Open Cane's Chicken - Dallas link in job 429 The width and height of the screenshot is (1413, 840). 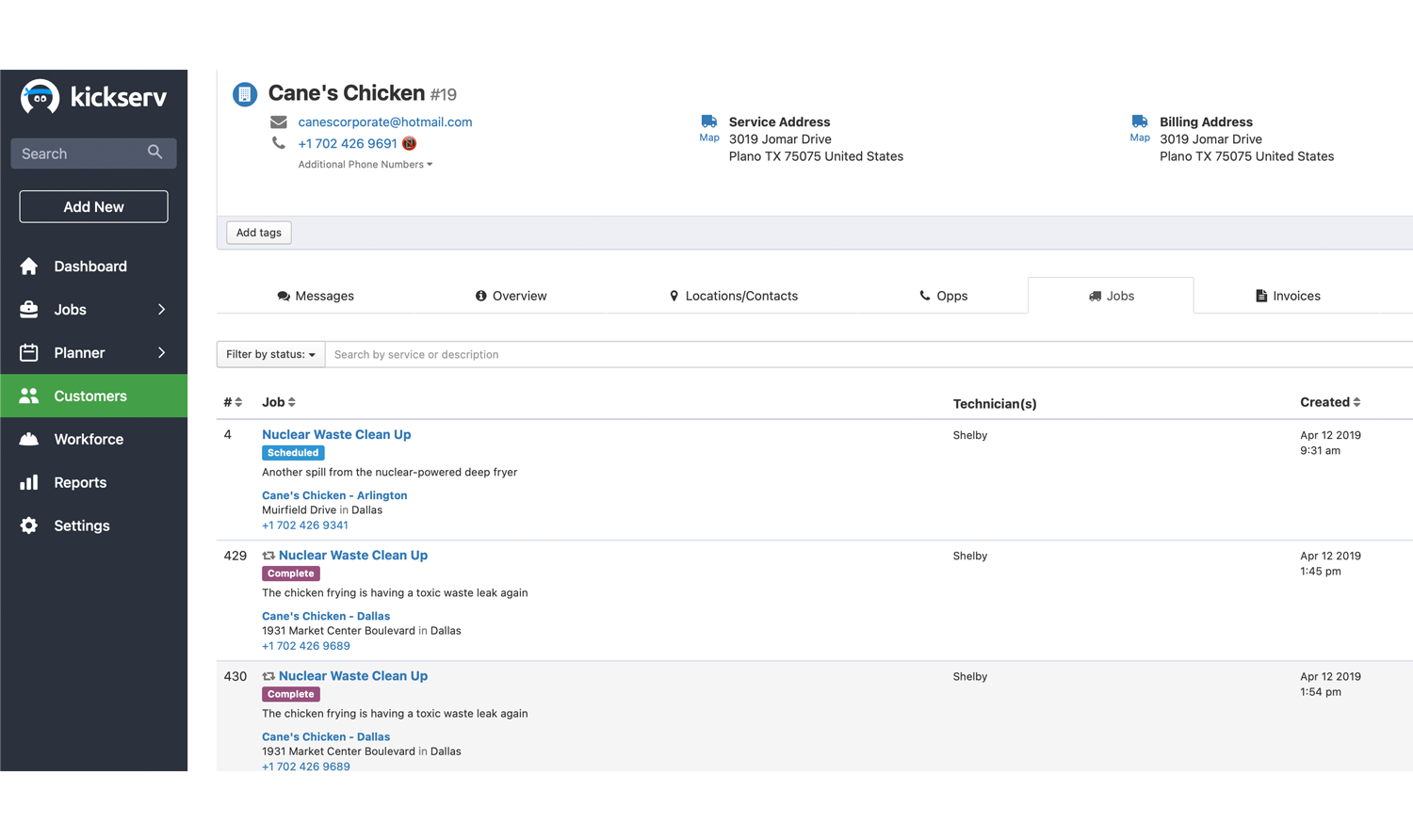click(326, 616)
